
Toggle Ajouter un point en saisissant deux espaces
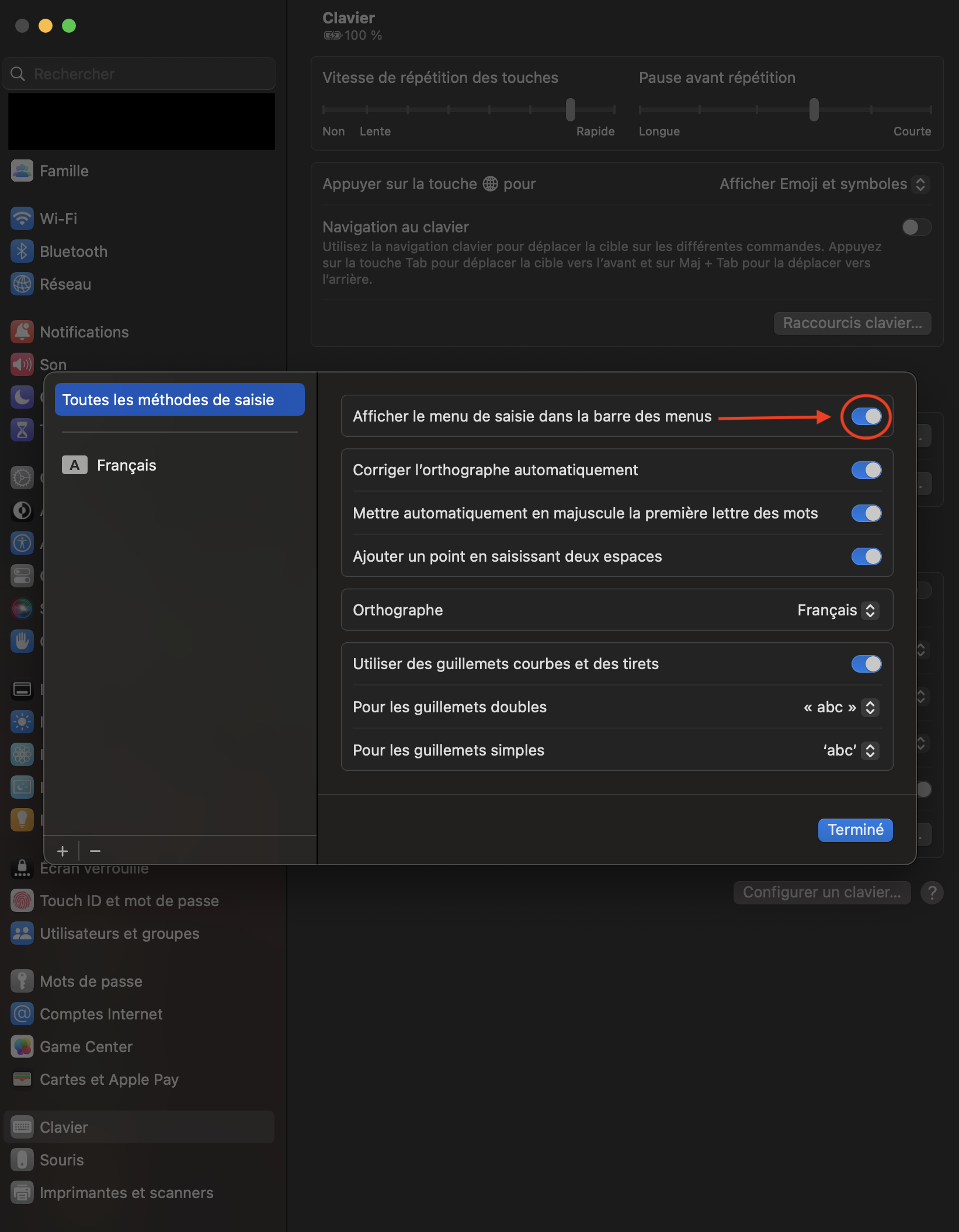point(866,556)
